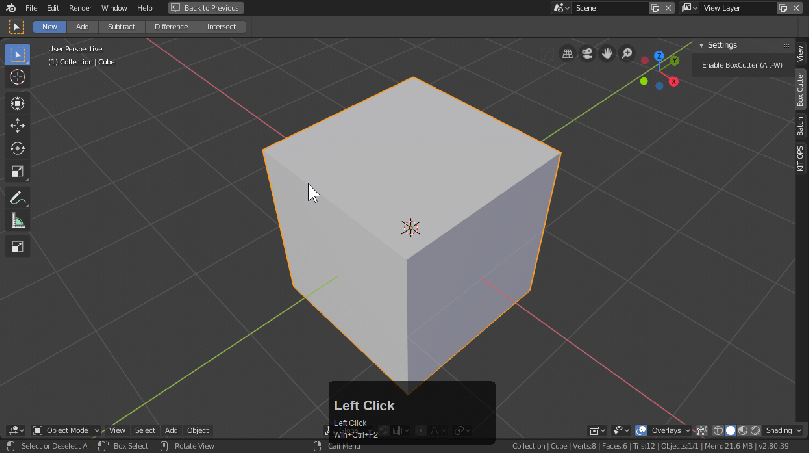This screenshot has width=809, height=453.
Task: Activate the Rotate tool
Action: pos(18,148)
